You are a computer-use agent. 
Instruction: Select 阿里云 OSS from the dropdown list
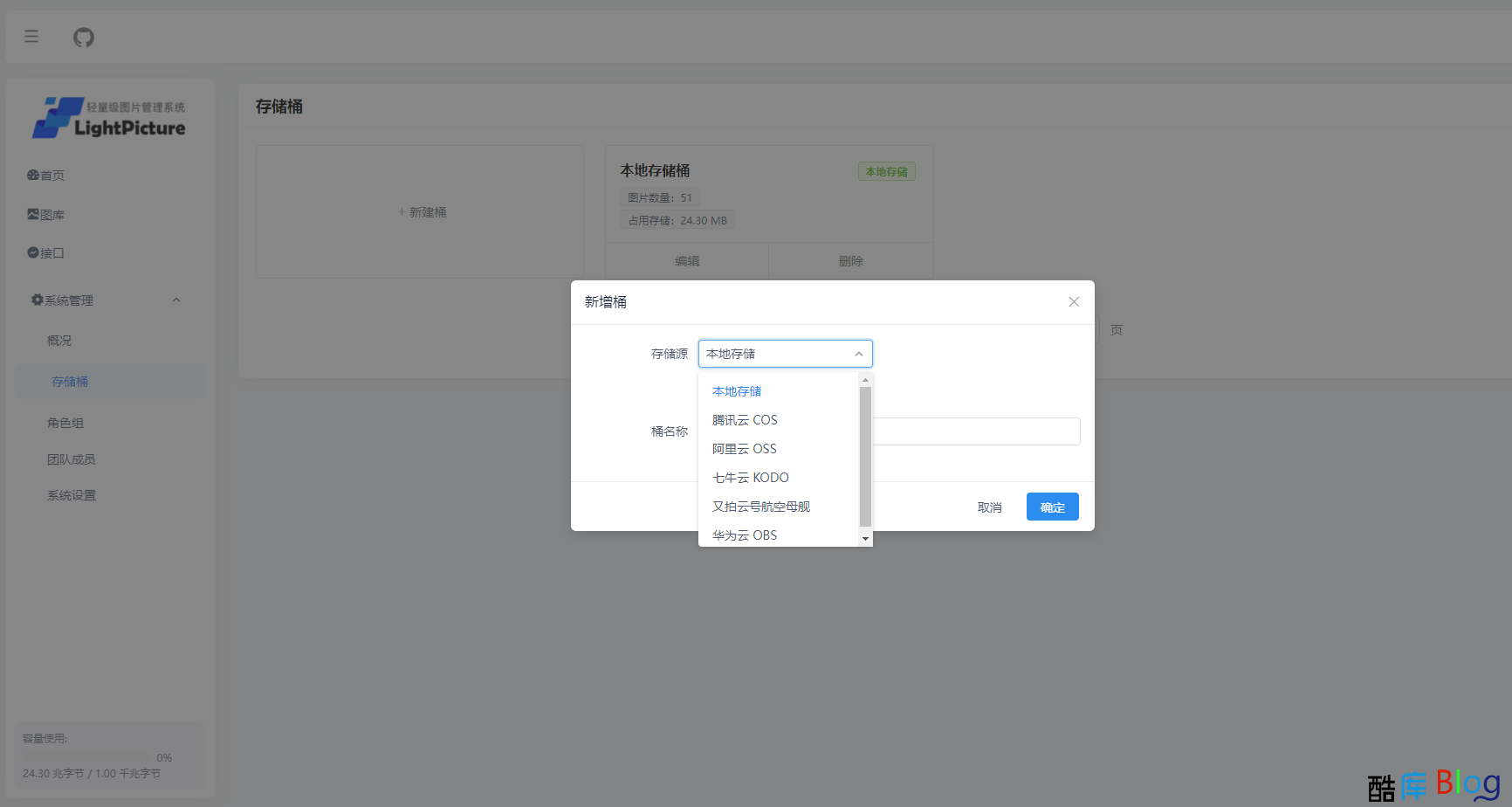pos(743,448)
